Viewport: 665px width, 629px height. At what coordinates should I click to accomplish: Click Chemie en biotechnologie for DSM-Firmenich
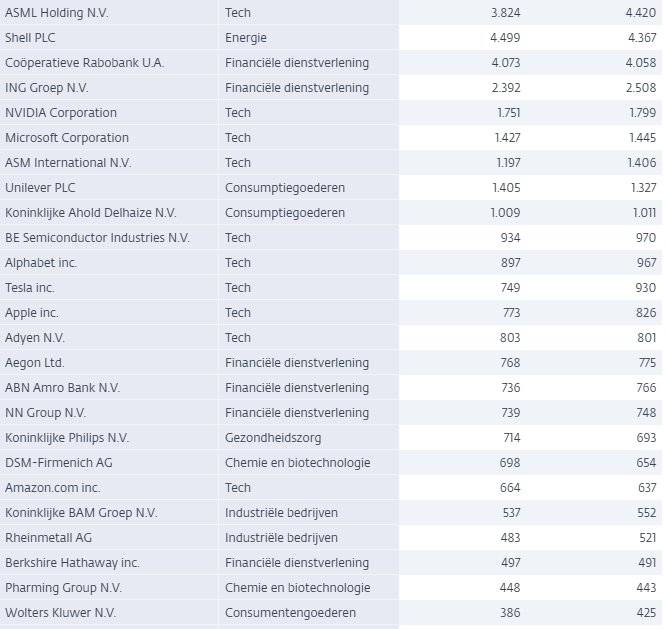click(297, 463)
